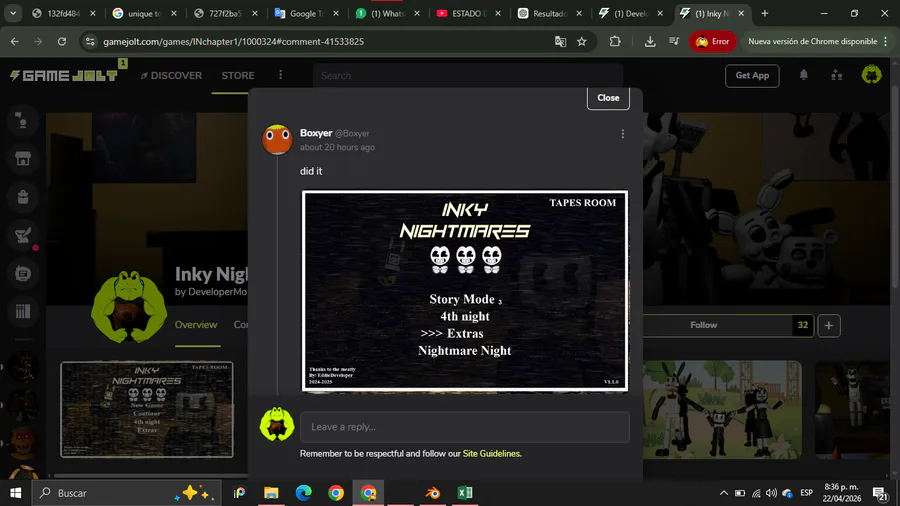Click the Buscar taskbar search box

(x=126, y=493)
